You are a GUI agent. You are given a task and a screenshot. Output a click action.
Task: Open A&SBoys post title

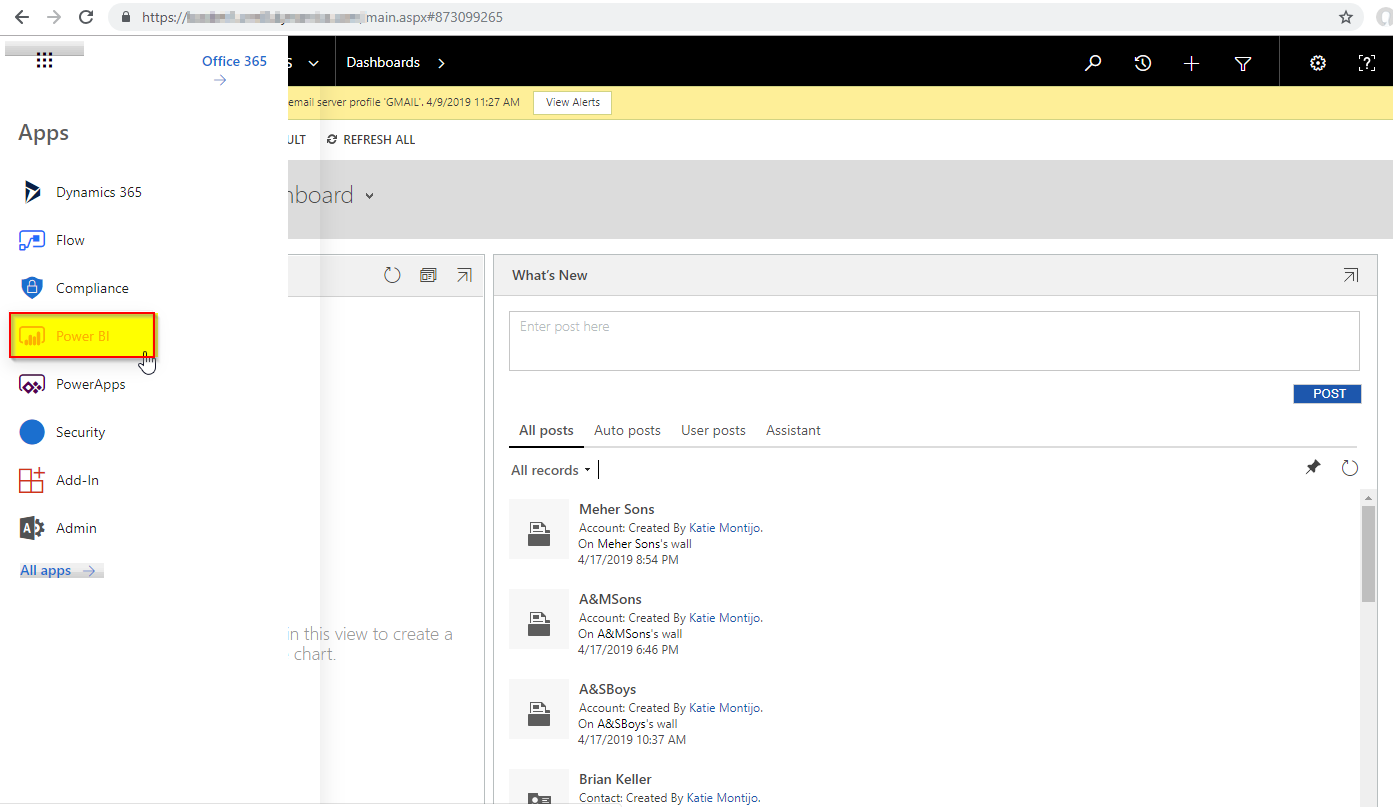click(x=607, y=689)
